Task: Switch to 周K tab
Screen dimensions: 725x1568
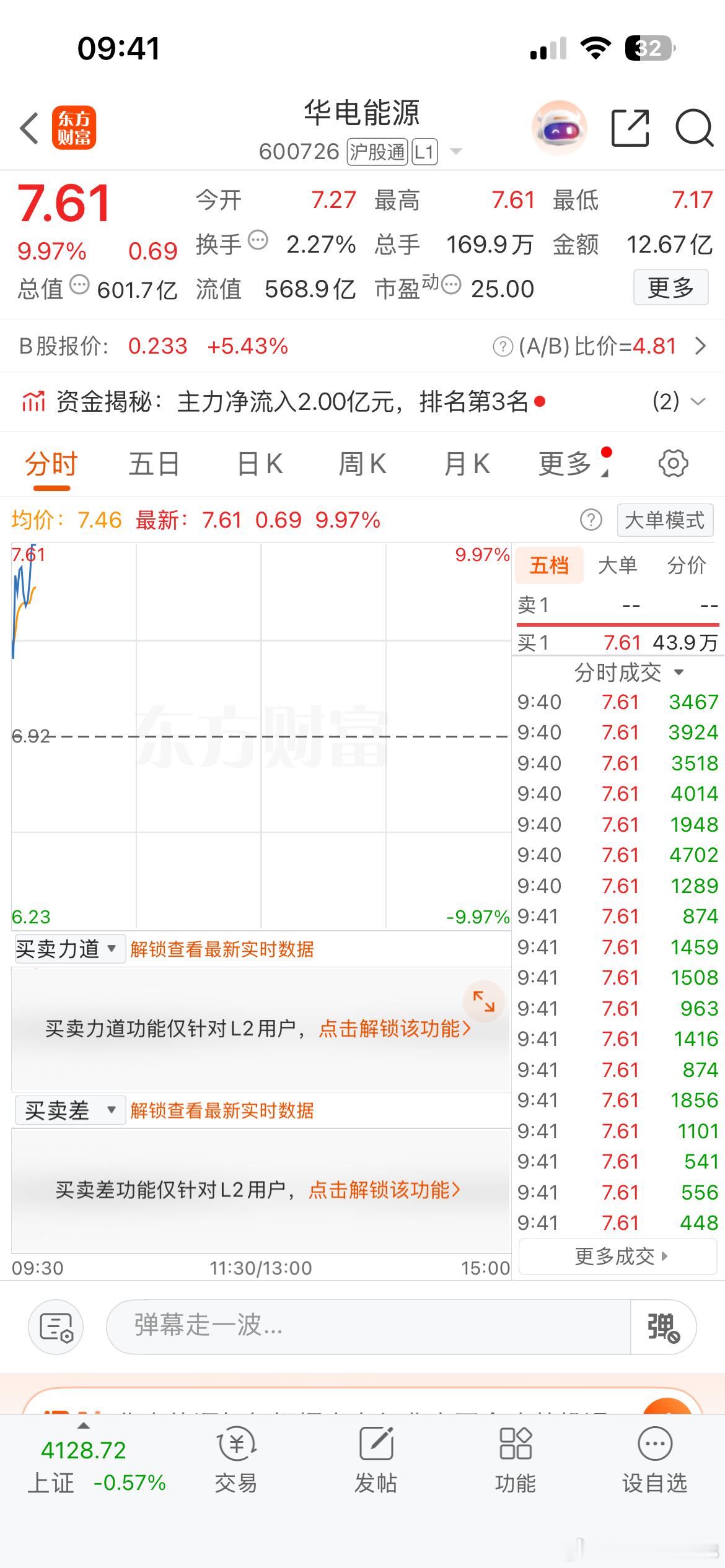Action: pyautogui.click(x=362, y=464)
